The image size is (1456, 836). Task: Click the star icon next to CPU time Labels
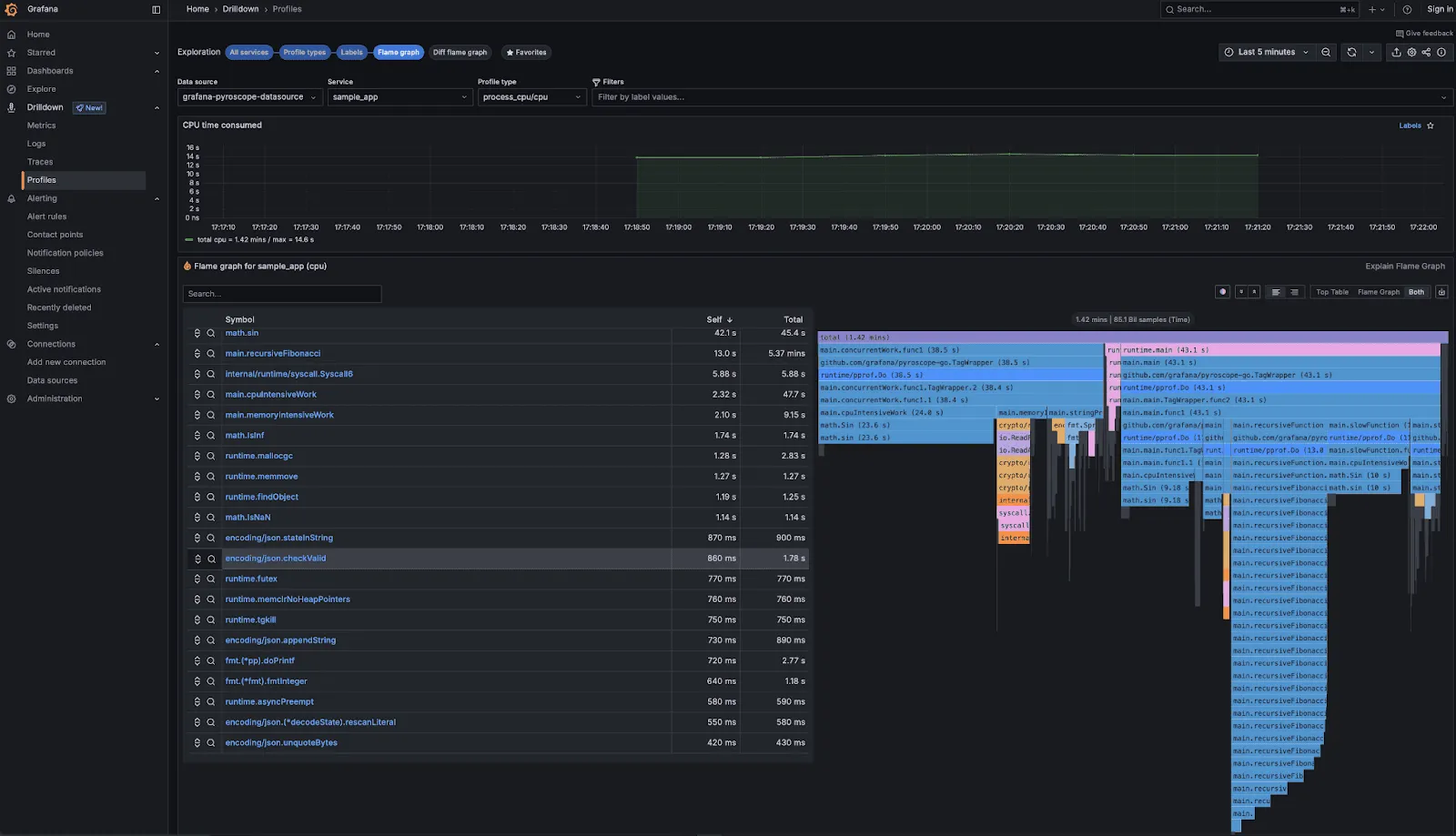(1430, 126)
